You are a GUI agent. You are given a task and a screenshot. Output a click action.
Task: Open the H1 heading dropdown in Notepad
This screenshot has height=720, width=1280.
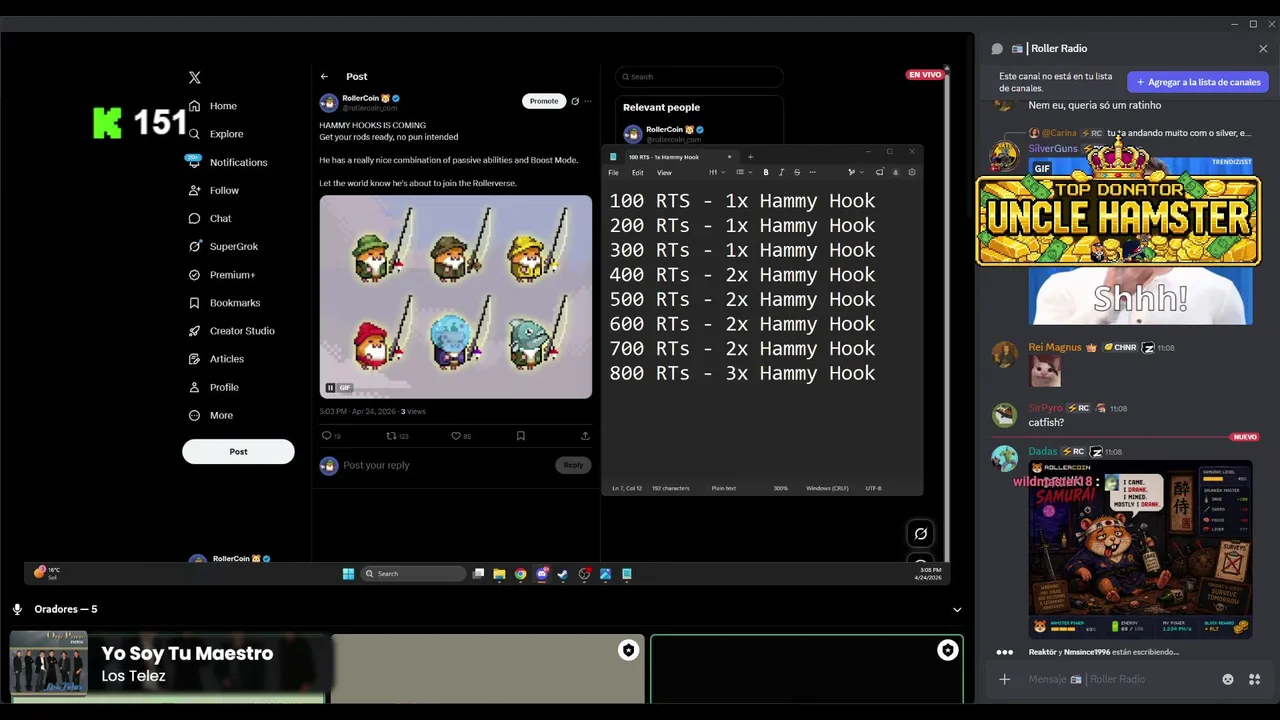tap(716, 172)
